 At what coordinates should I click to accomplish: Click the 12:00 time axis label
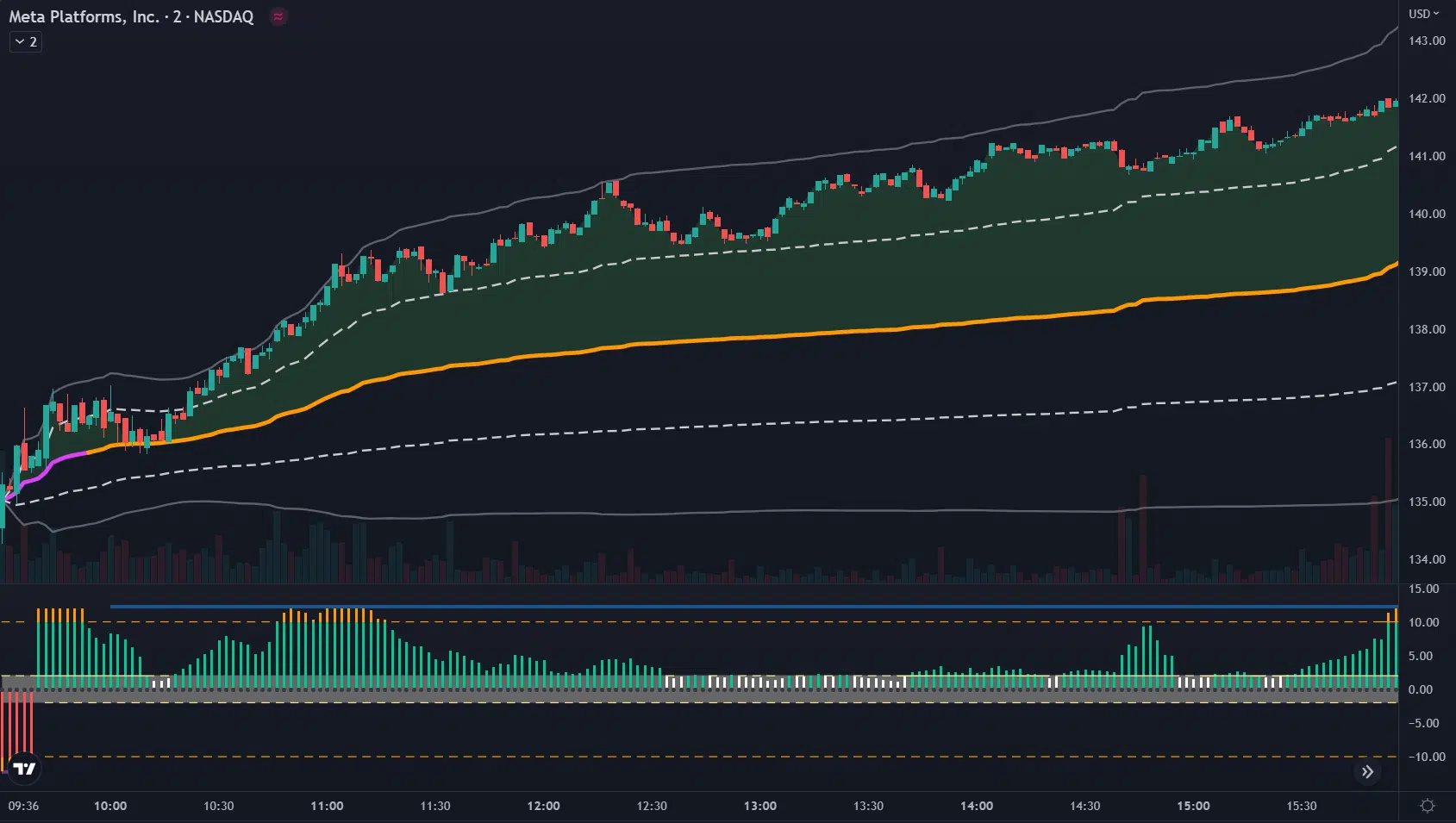(x=543, y=806)
